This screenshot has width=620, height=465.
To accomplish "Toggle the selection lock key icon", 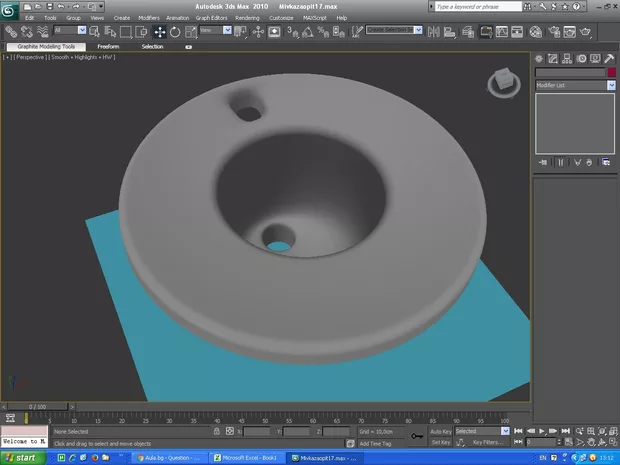I will pos(416,436).
